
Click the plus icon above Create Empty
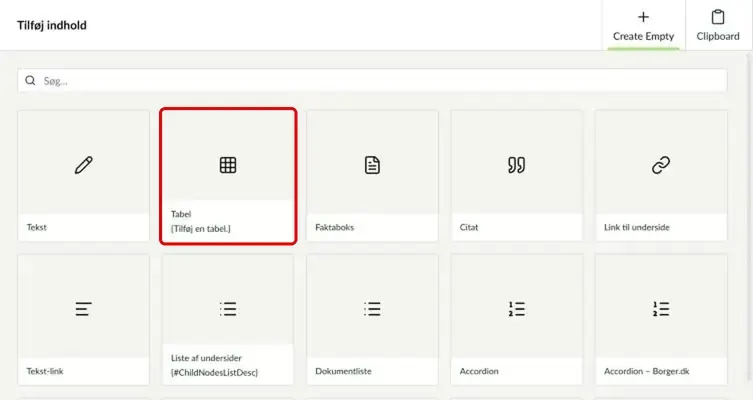pos(643,17)
